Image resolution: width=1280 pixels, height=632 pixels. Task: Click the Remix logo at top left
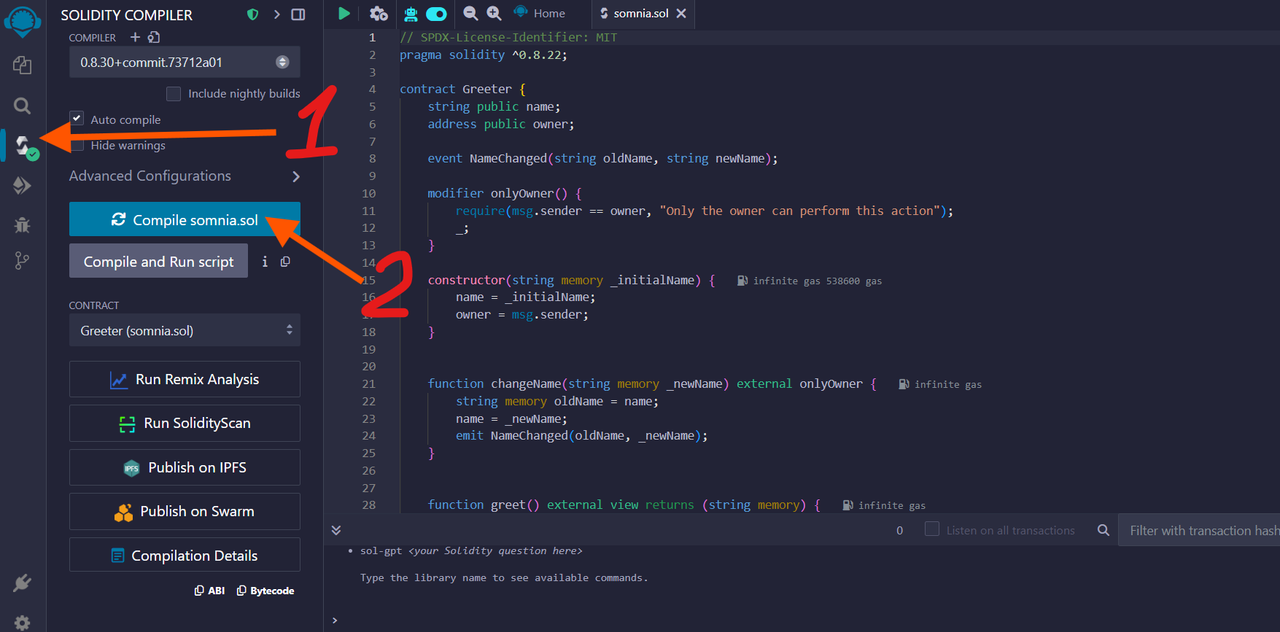click(x=21, y=22)
